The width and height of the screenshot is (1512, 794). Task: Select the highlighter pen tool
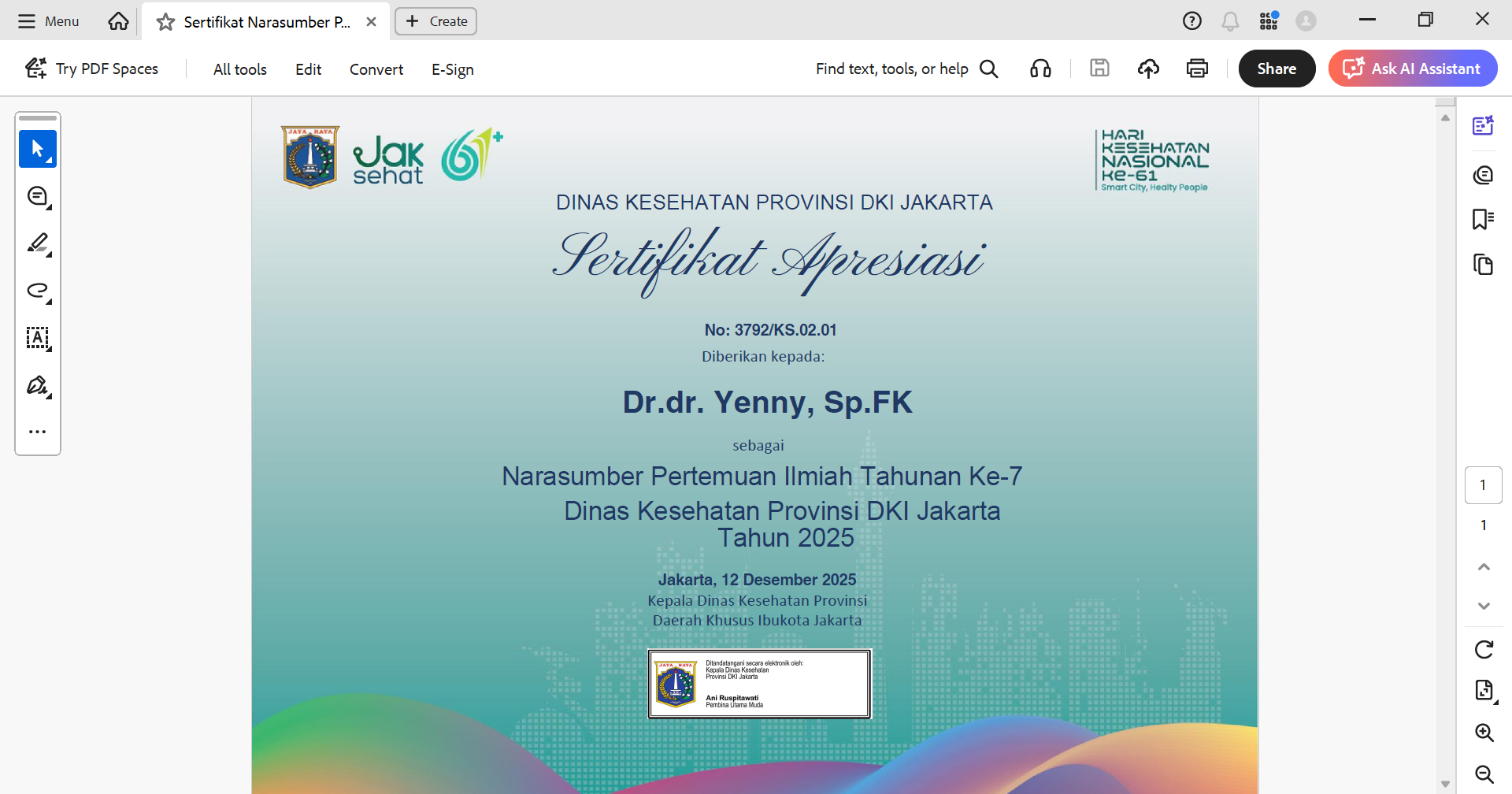tap(38, 243)
